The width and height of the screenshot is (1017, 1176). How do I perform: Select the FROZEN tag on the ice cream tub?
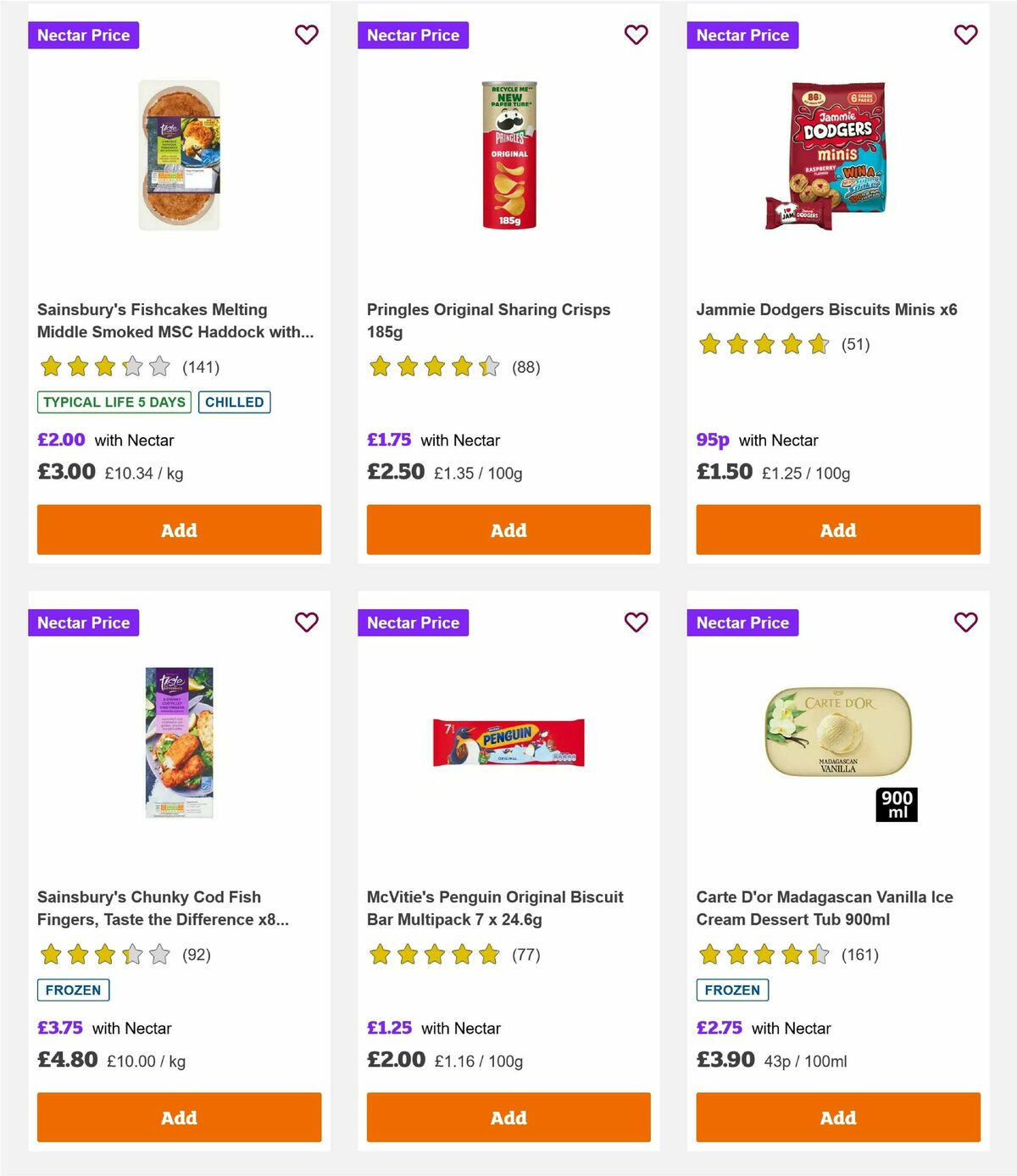click(x=732, y=989)
